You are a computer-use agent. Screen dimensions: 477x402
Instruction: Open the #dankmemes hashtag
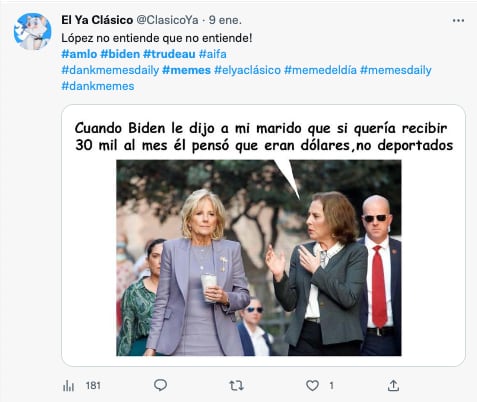98,86
